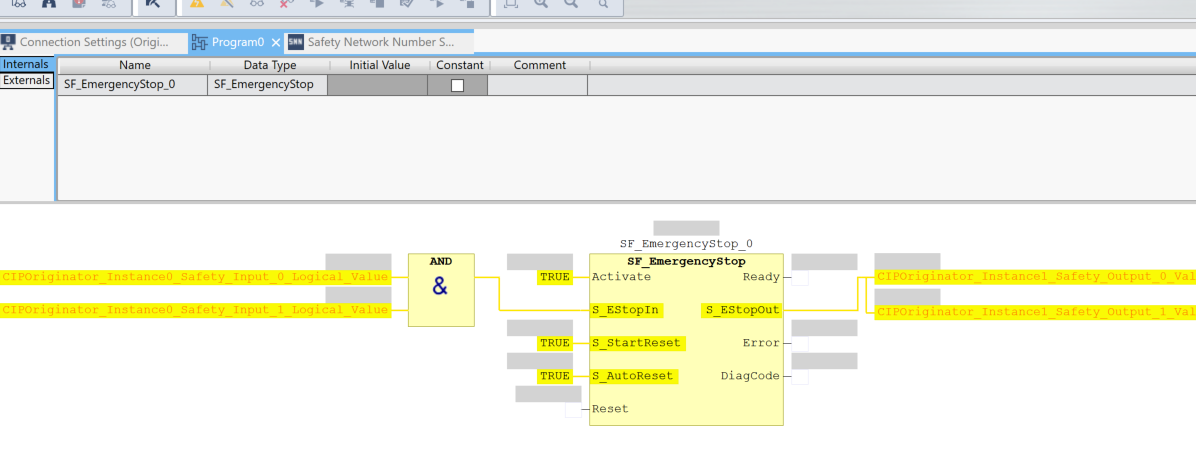Click the Comment column header
This screenshot has width=1196, height=454.
[539, 66]
